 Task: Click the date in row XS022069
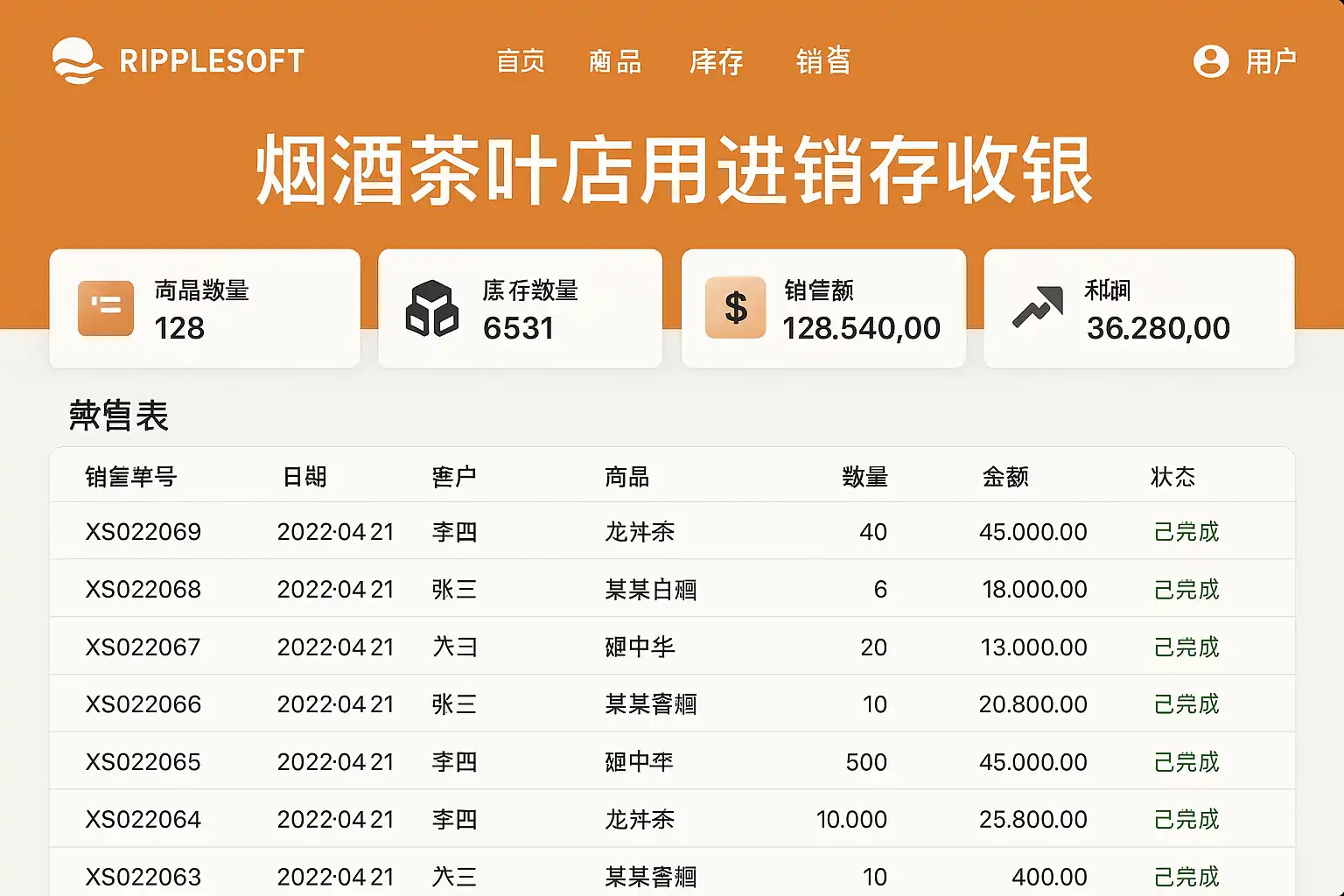pyautogui.click(x=336, y=532)
